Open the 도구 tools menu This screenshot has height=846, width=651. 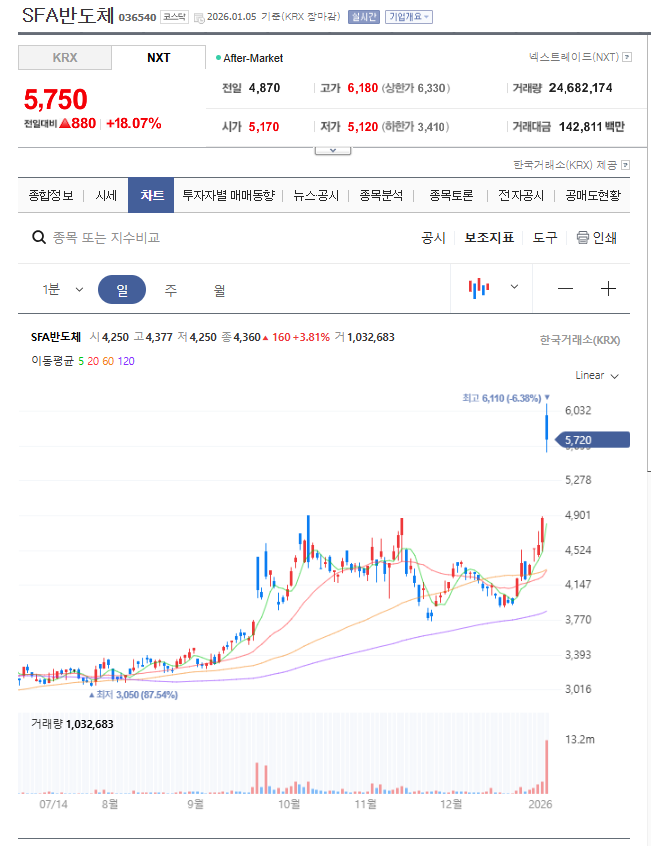(545, 238)
